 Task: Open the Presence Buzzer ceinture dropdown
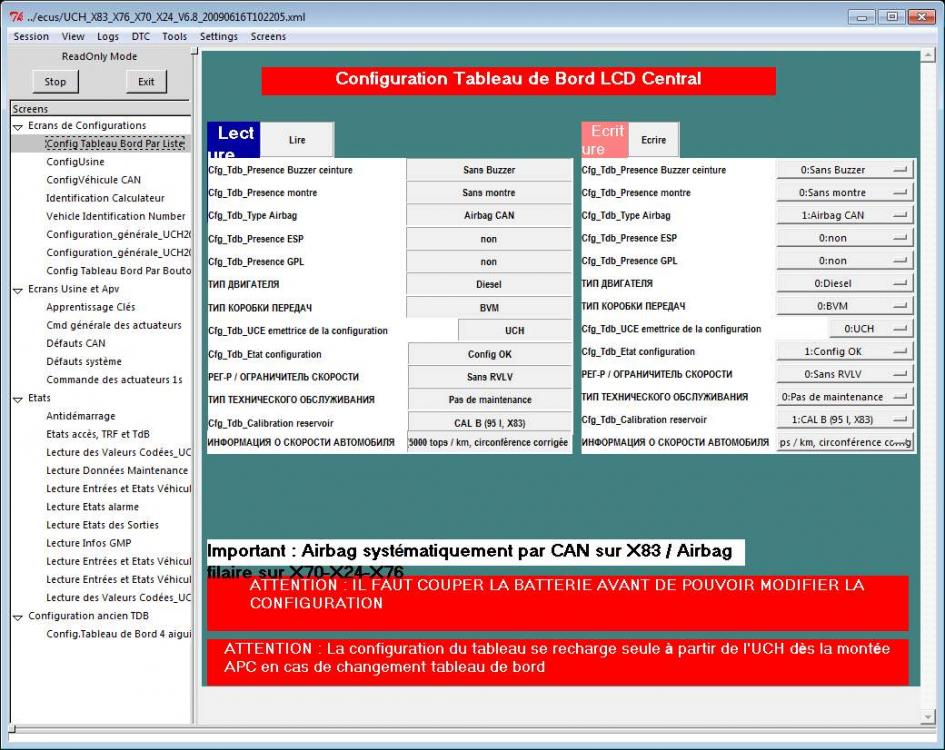point(844,170)
